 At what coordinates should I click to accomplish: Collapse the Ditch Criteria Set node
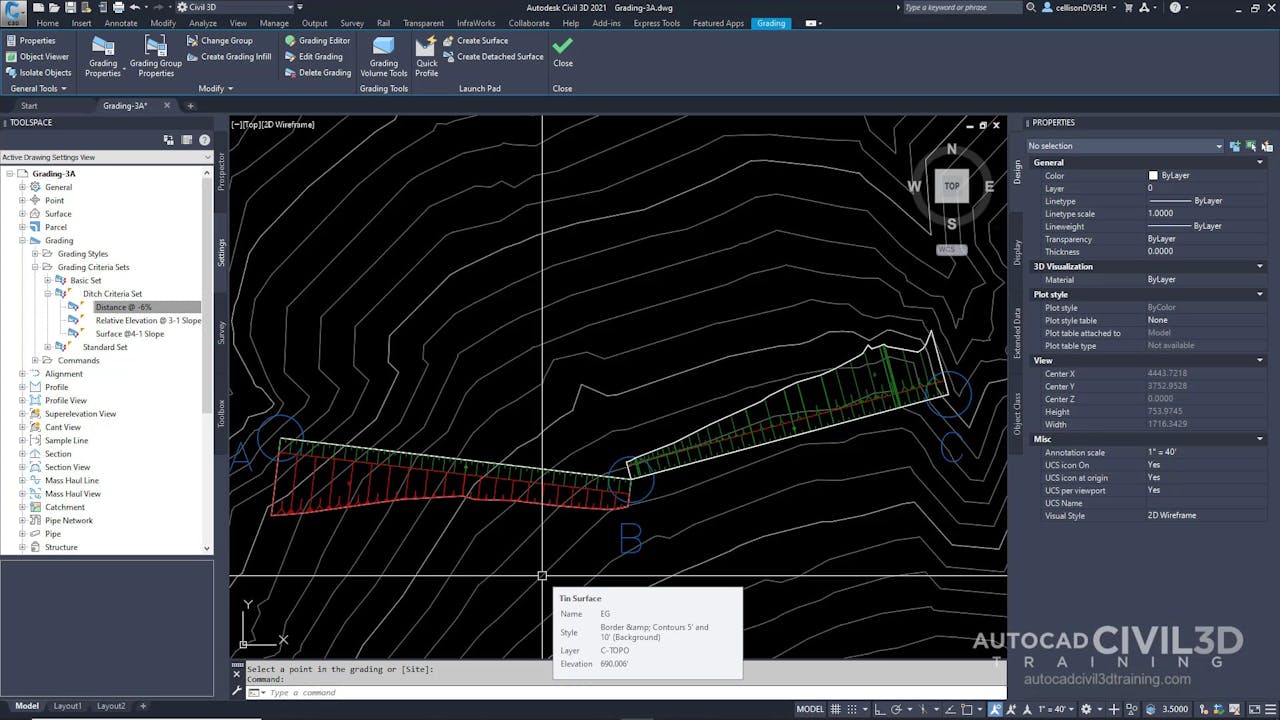pos(48,294)
